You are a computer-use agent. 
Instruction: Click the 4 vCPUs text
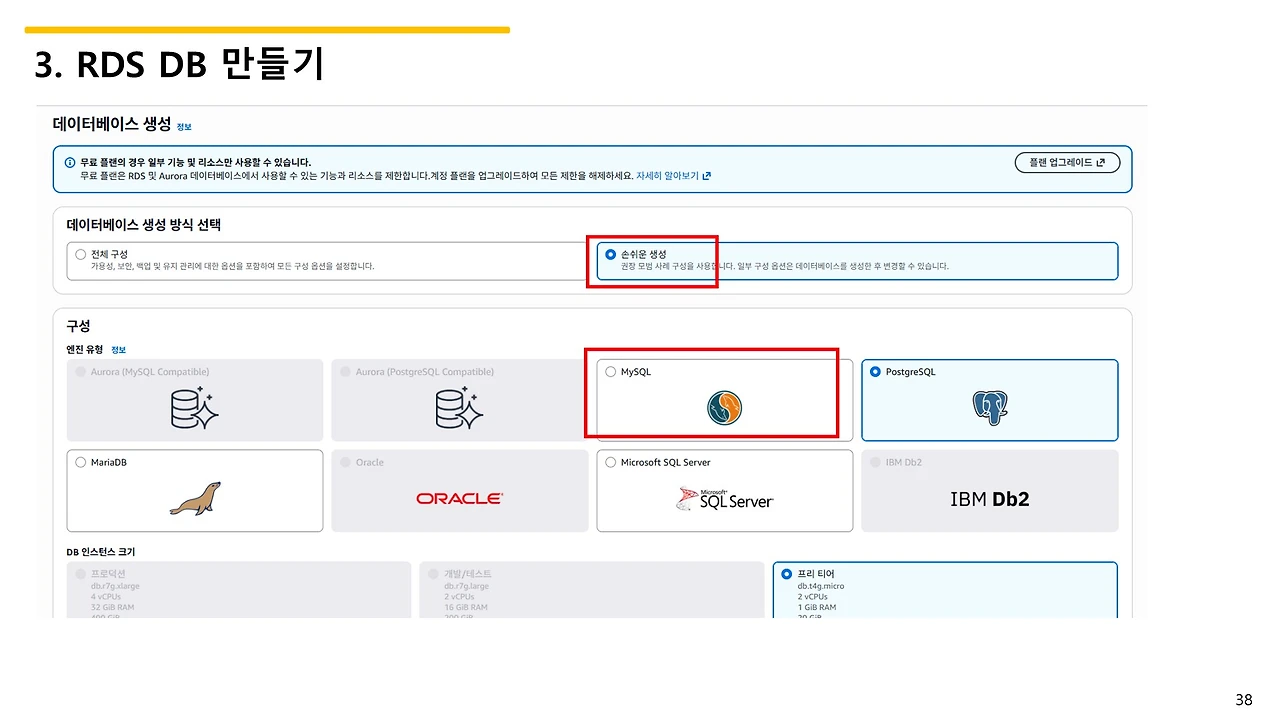pyautogui.click(x=107, y=596)
